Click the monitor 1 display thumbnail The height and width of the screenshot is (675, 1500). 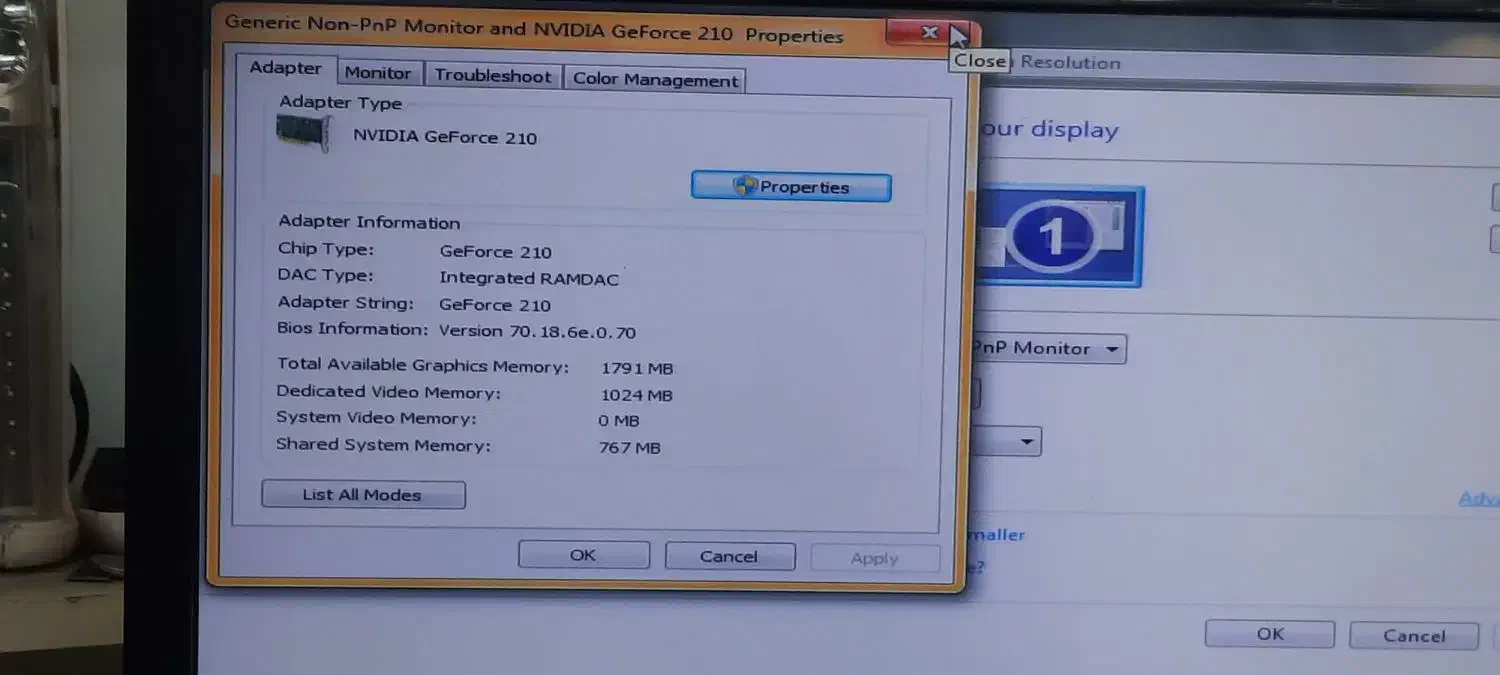coord(1058,236)
